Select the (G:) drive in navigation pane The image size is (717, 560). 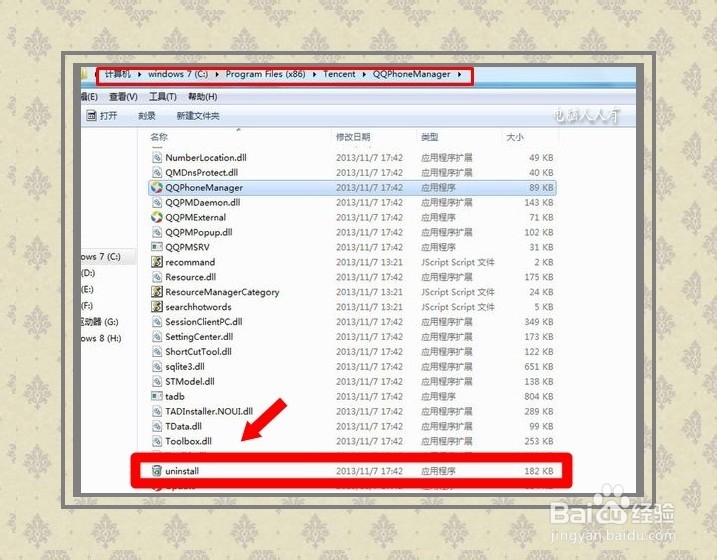(100, 322)
